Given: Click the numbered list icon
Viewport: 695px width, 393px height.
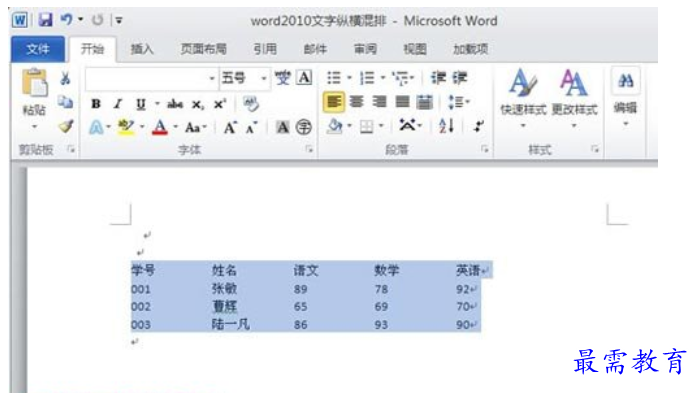Looking at the screenshot, I should click(x=367, y=78).
